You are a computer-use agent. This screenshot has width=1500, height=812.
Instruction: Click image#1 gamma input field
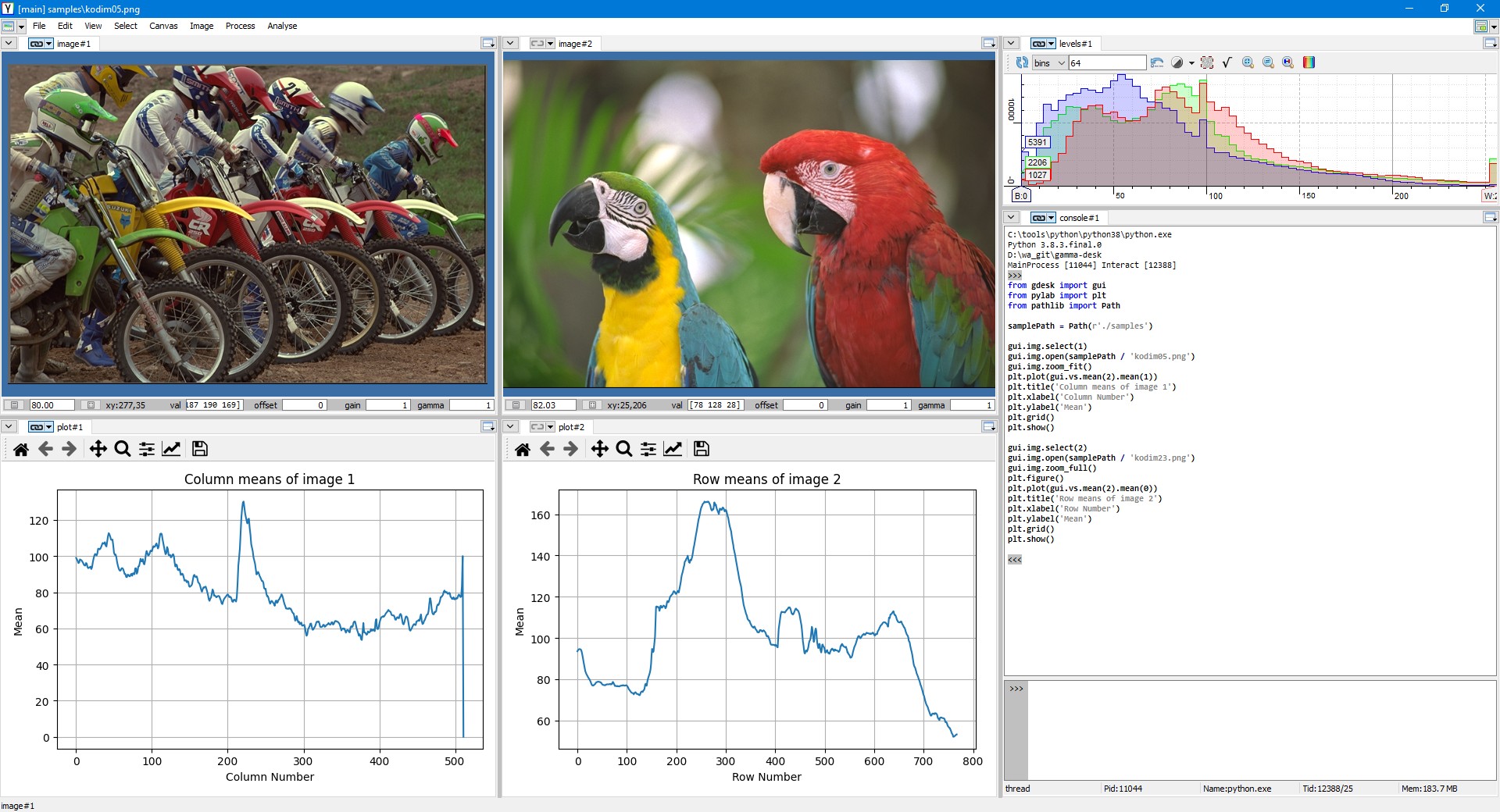470,405
